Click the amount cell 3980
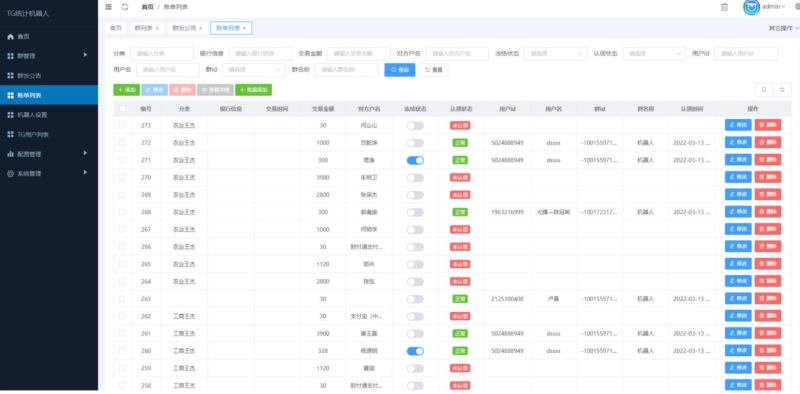 click(323, 177)
